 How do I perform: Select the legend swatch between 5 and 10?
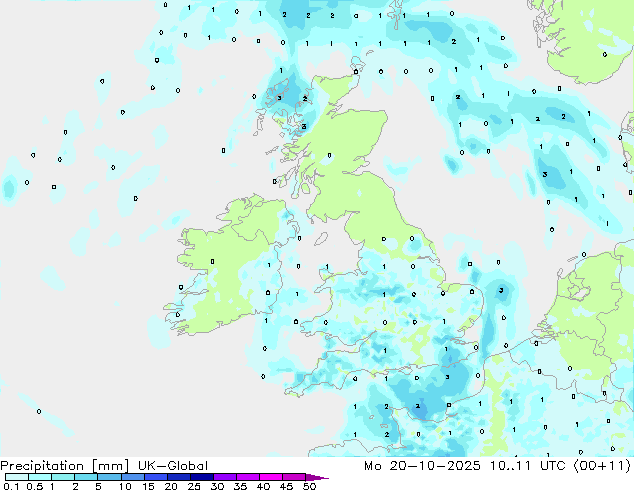[x=109, y=477]
